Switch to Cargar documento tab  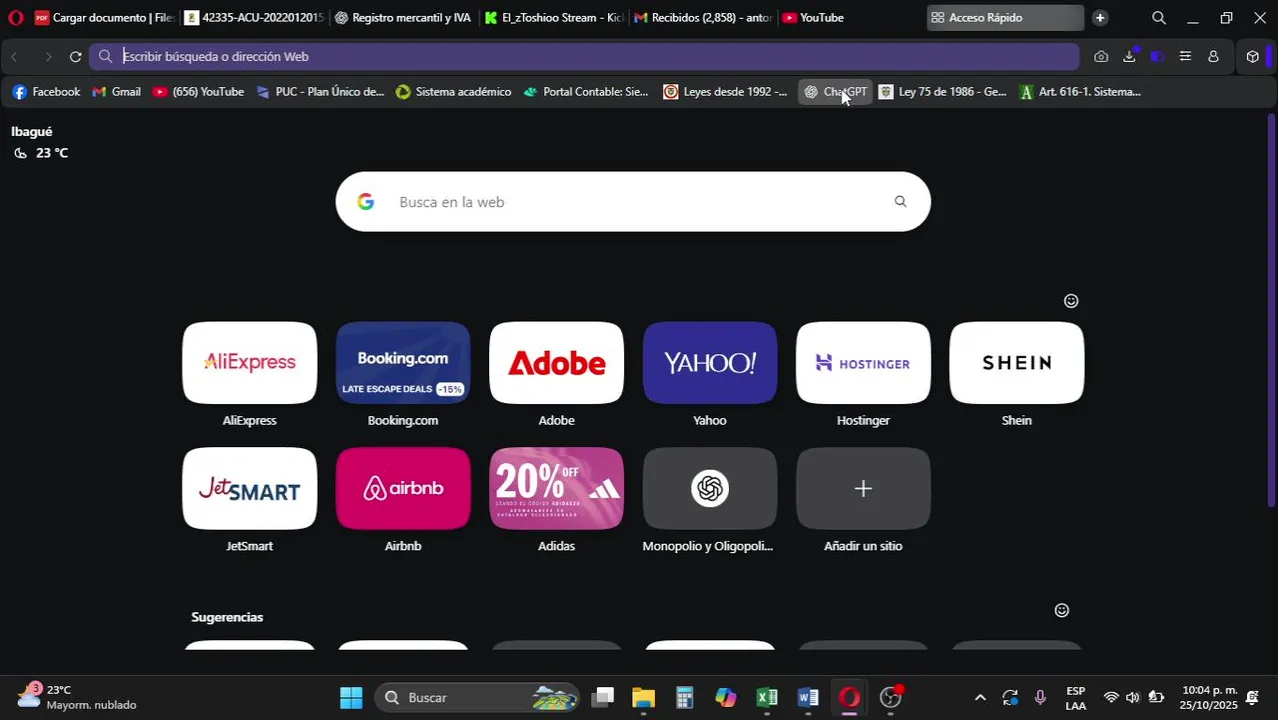(x=104, y=18)
